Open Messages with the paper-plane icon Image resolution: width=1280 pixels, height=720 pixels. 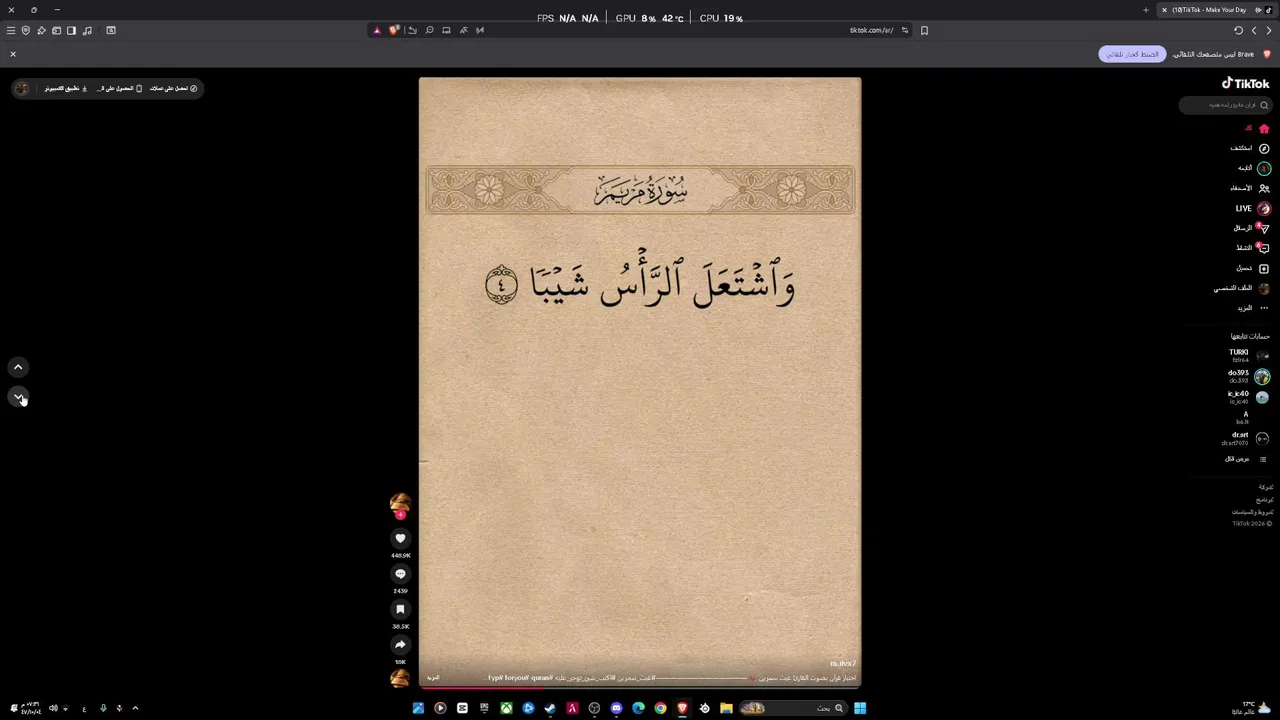1251,228
